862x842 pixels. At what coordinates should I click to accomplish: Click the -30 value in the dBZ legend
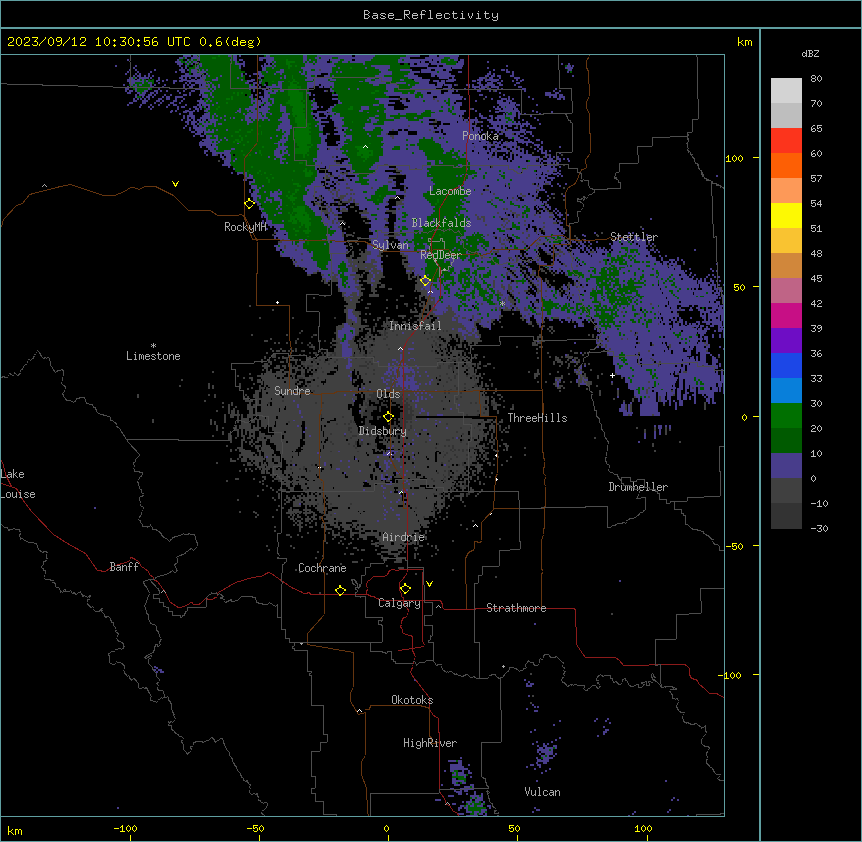click(819, 528)
